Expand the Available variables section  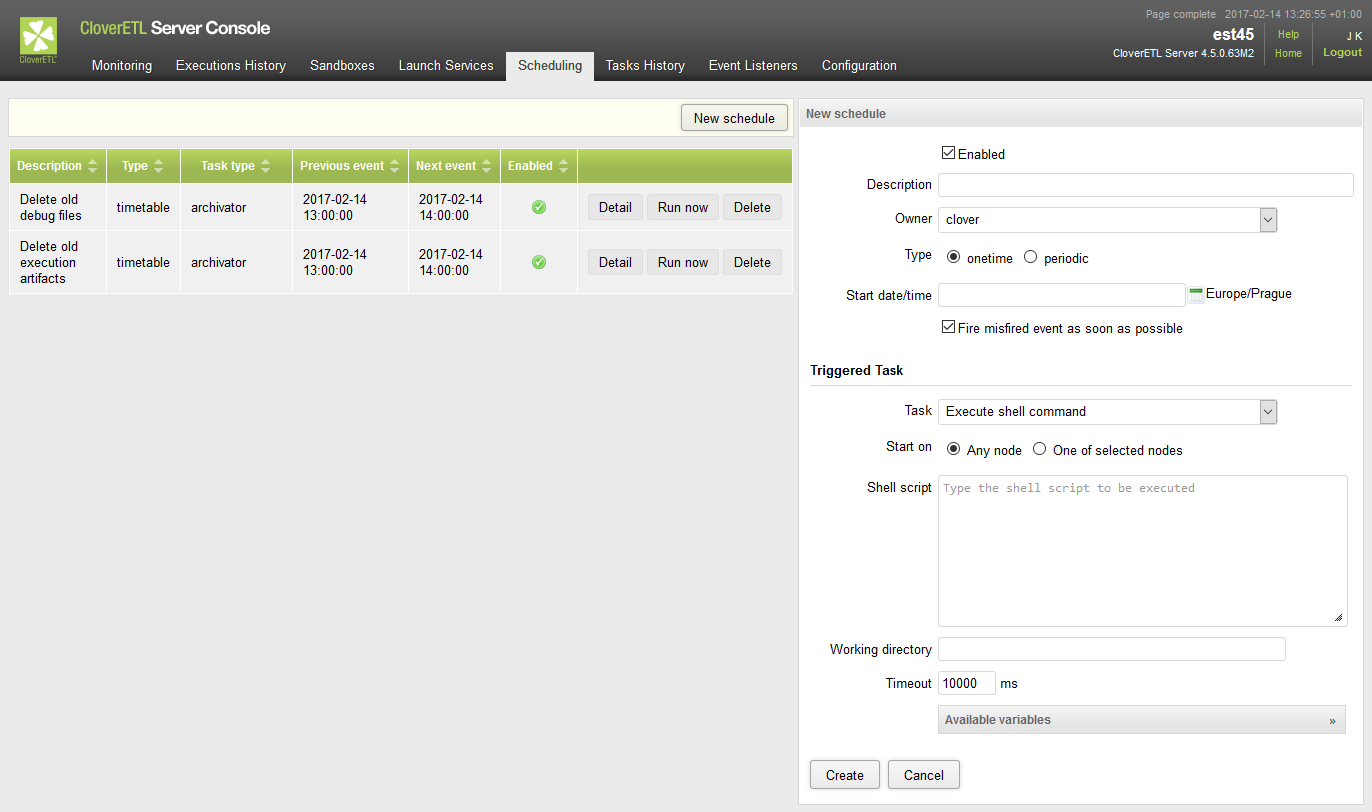[x=1141, y=720]
